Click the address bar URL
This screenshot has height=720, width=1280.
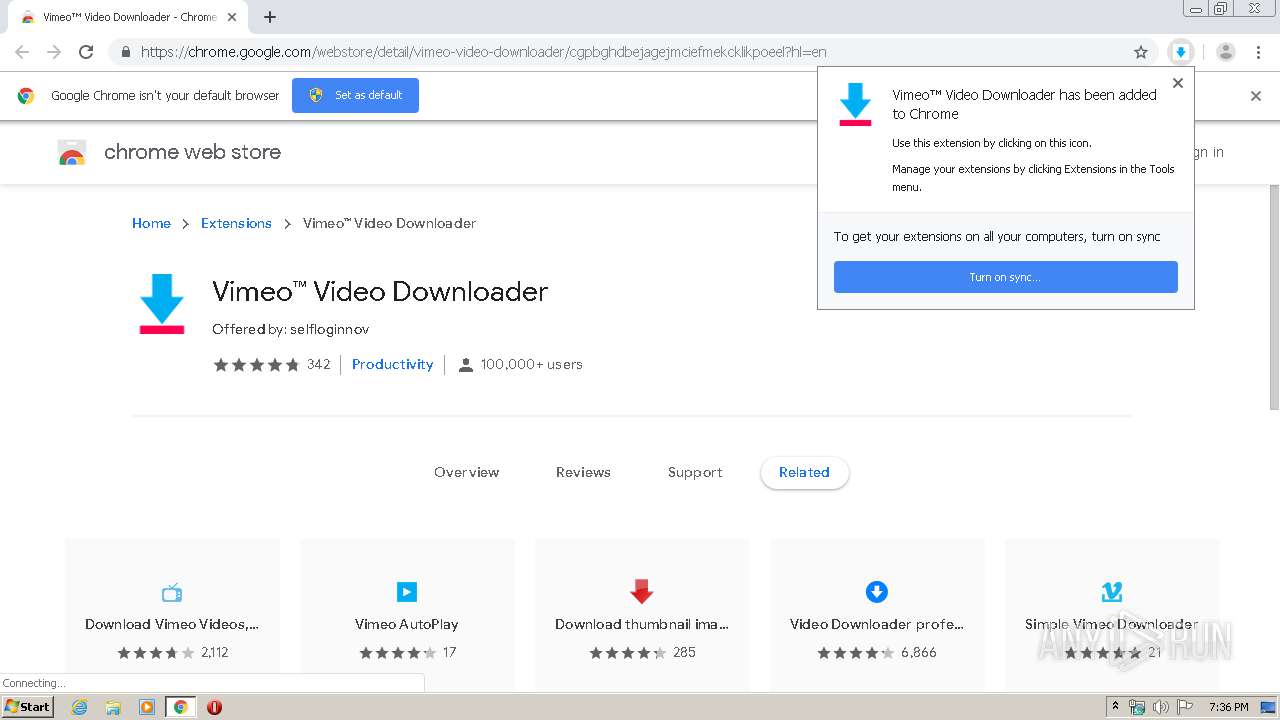pyautogui.click(x=483, y=52)
